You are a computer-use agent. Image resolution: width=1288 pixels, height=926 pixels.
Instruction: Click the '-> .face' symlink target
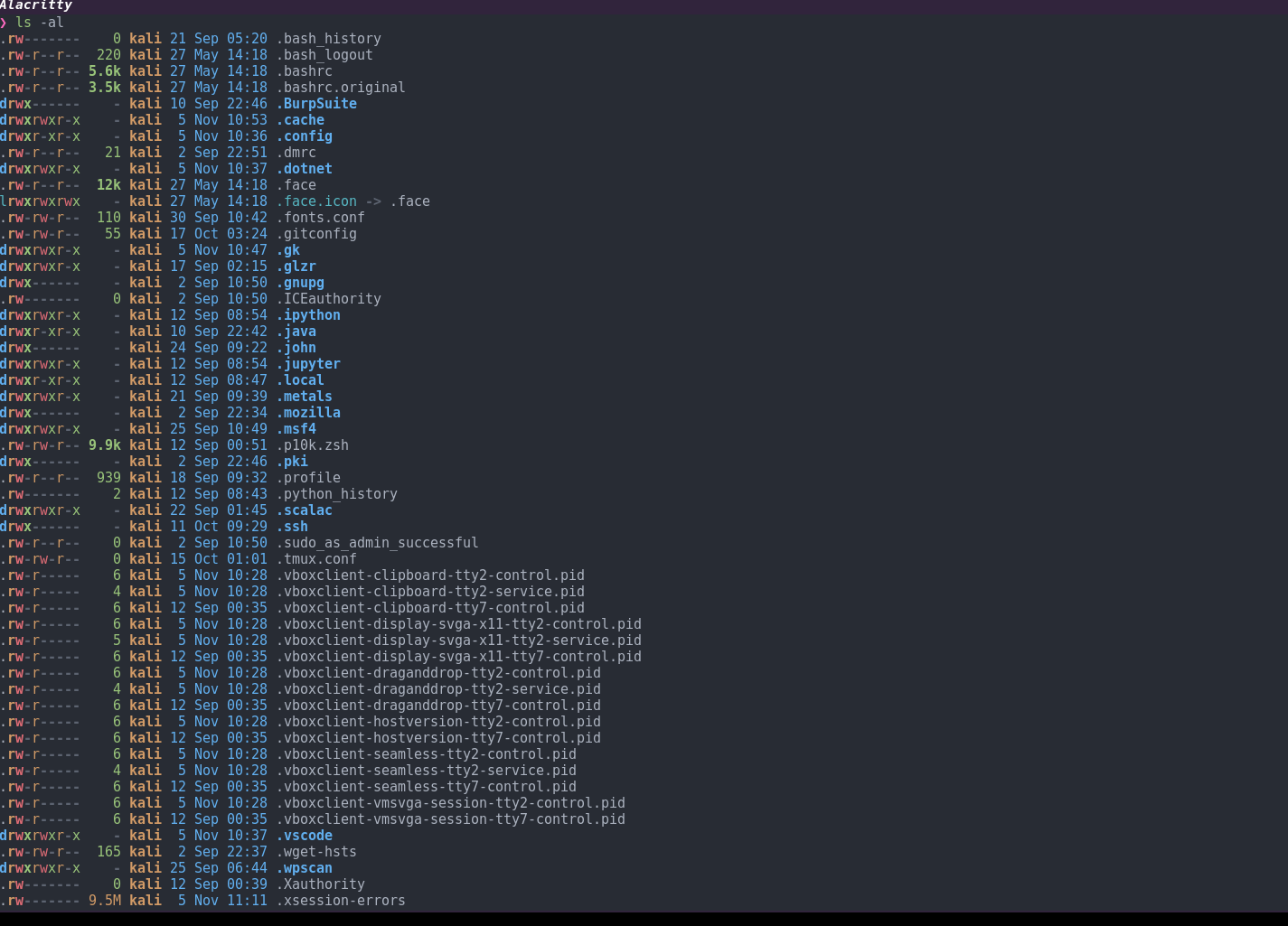point(398,201)
